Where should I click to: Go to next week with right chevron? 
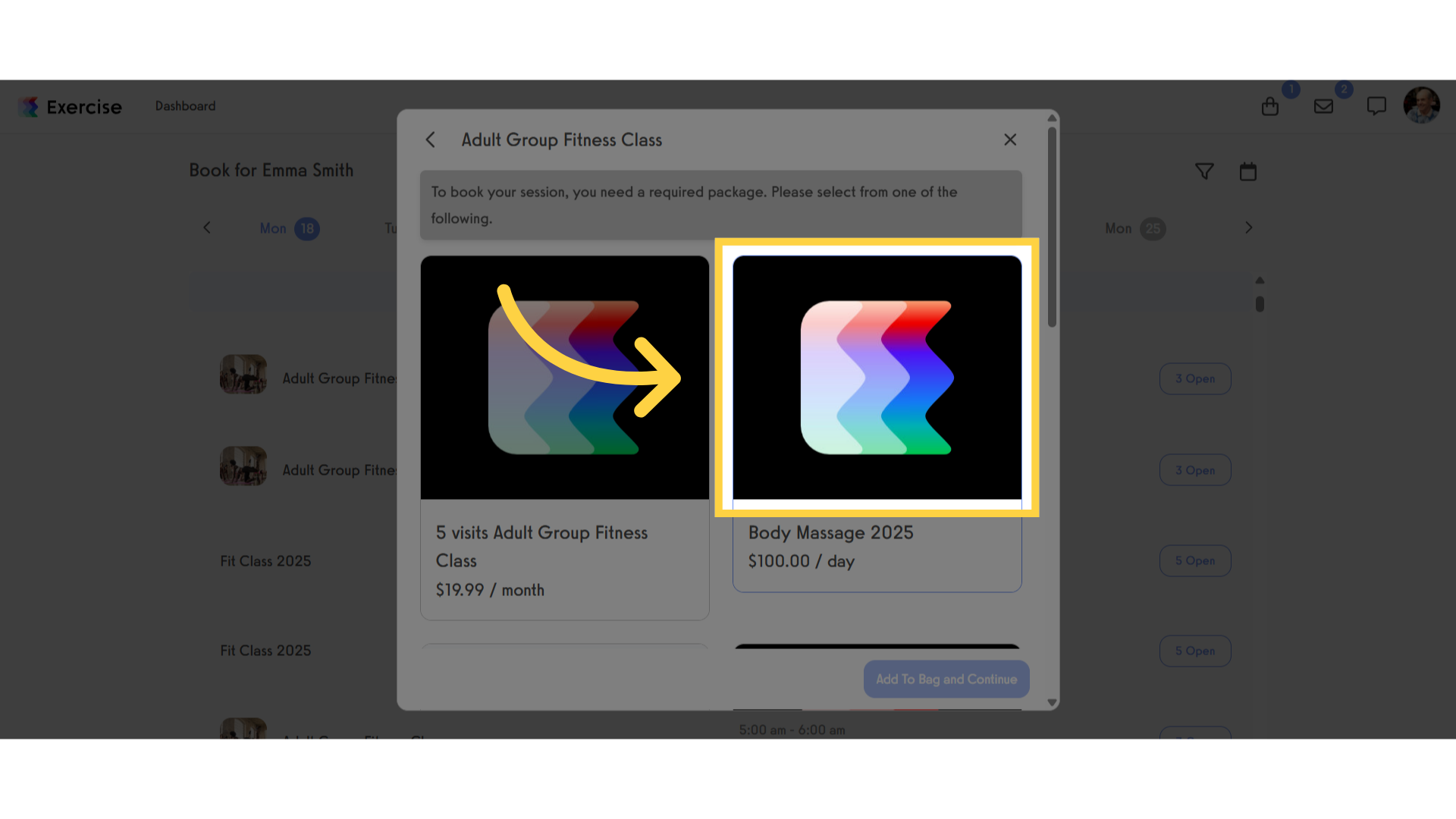coord(1249,227)
